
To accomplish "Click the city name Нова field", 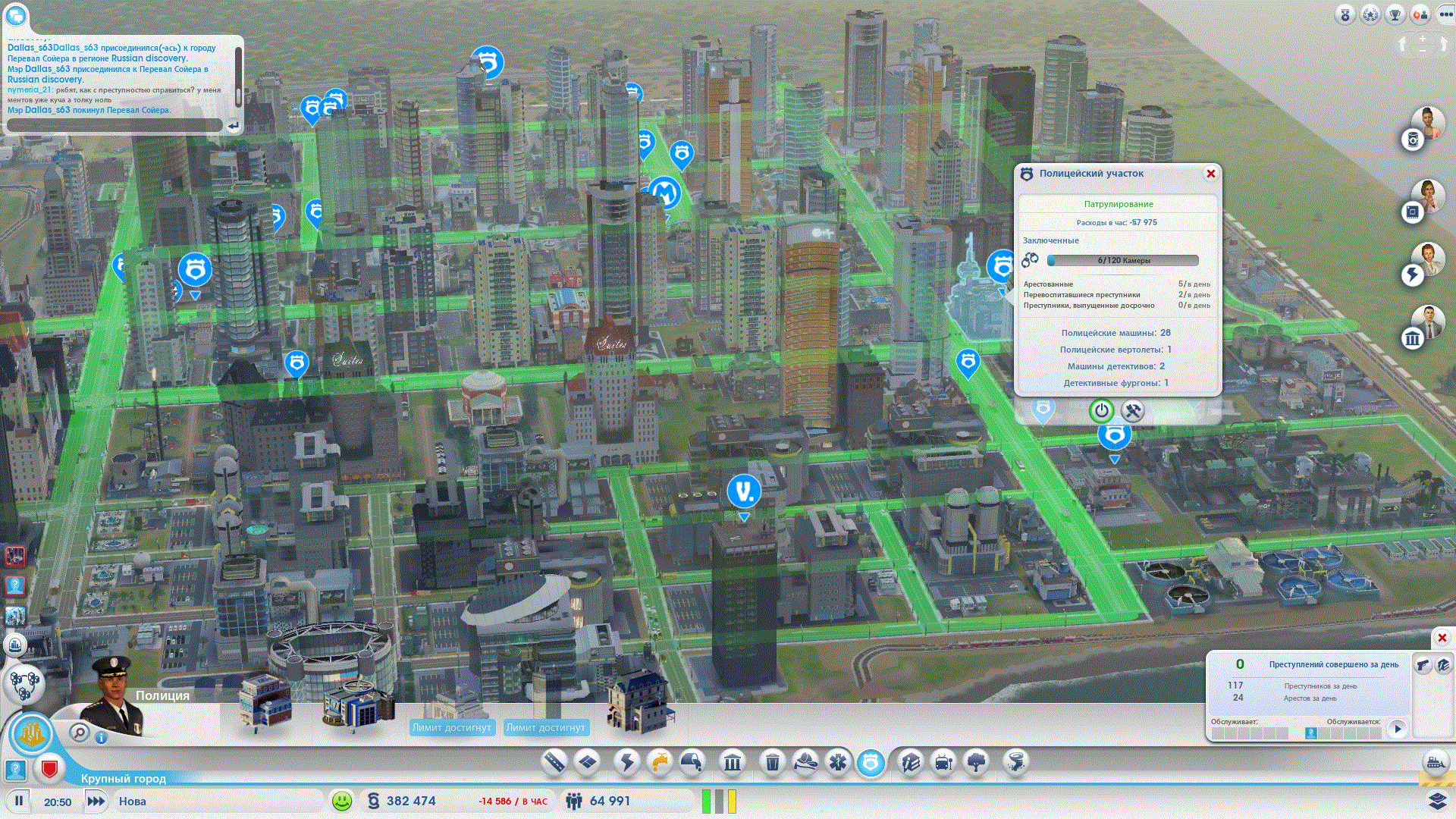I will pyautogui.click(x=218, y=801).
